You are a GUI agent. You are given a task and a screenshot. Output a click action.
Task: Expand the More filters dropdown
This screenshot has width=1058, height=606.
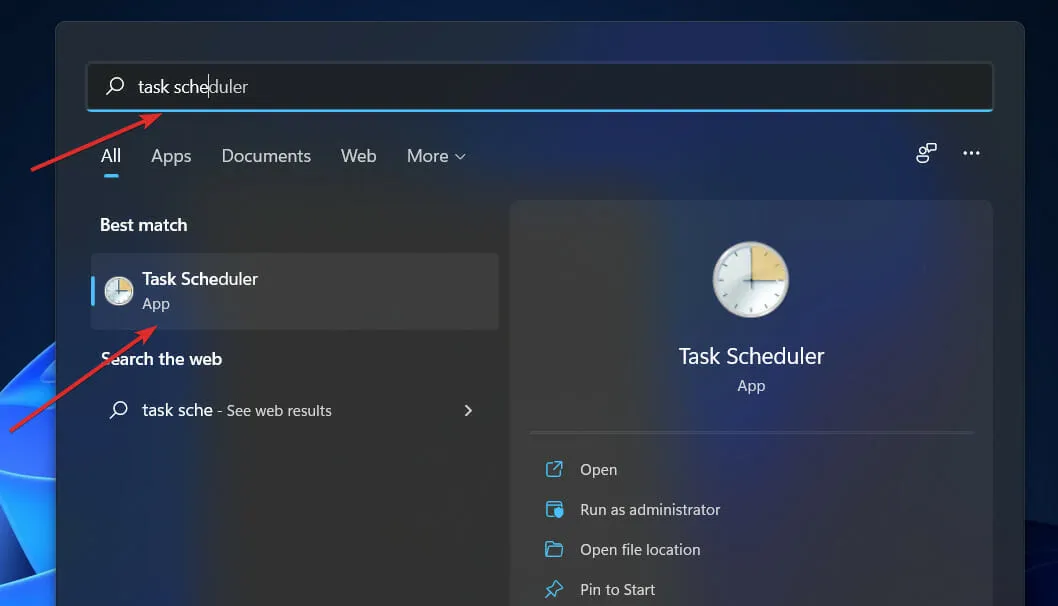point(435,156)
